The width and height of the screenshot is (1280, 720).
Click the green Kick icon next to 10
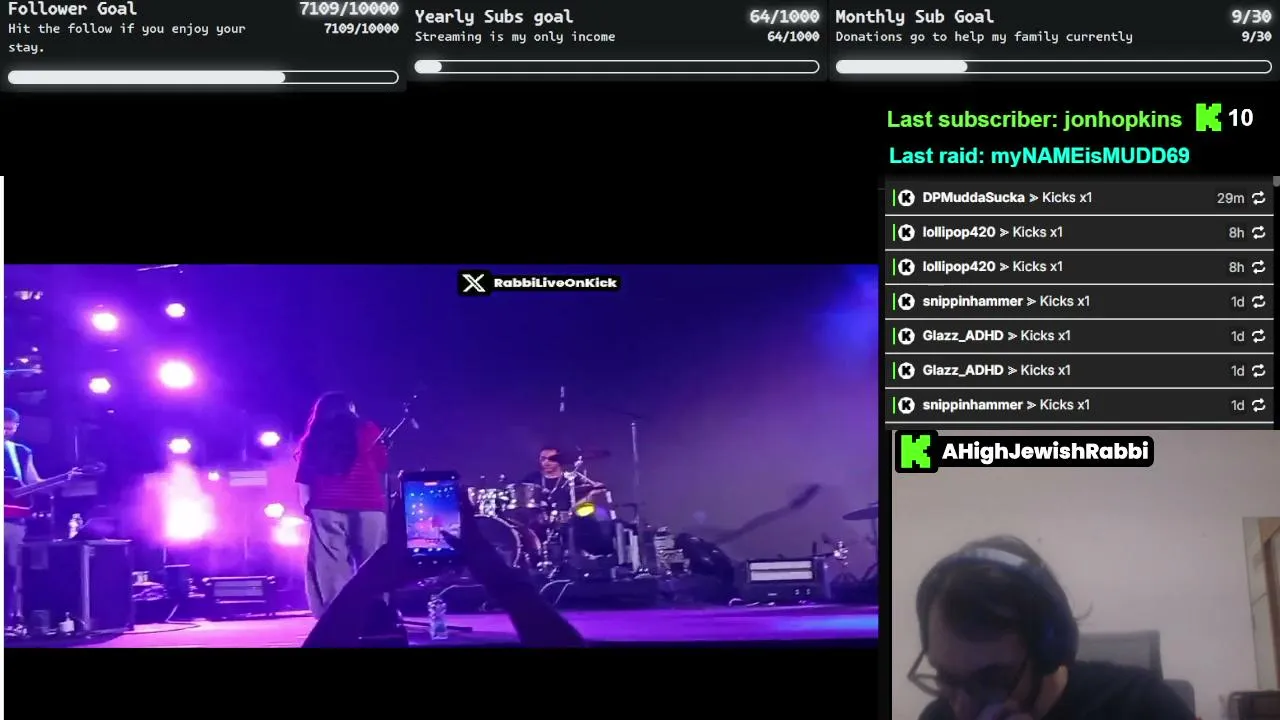(1208, 118)
